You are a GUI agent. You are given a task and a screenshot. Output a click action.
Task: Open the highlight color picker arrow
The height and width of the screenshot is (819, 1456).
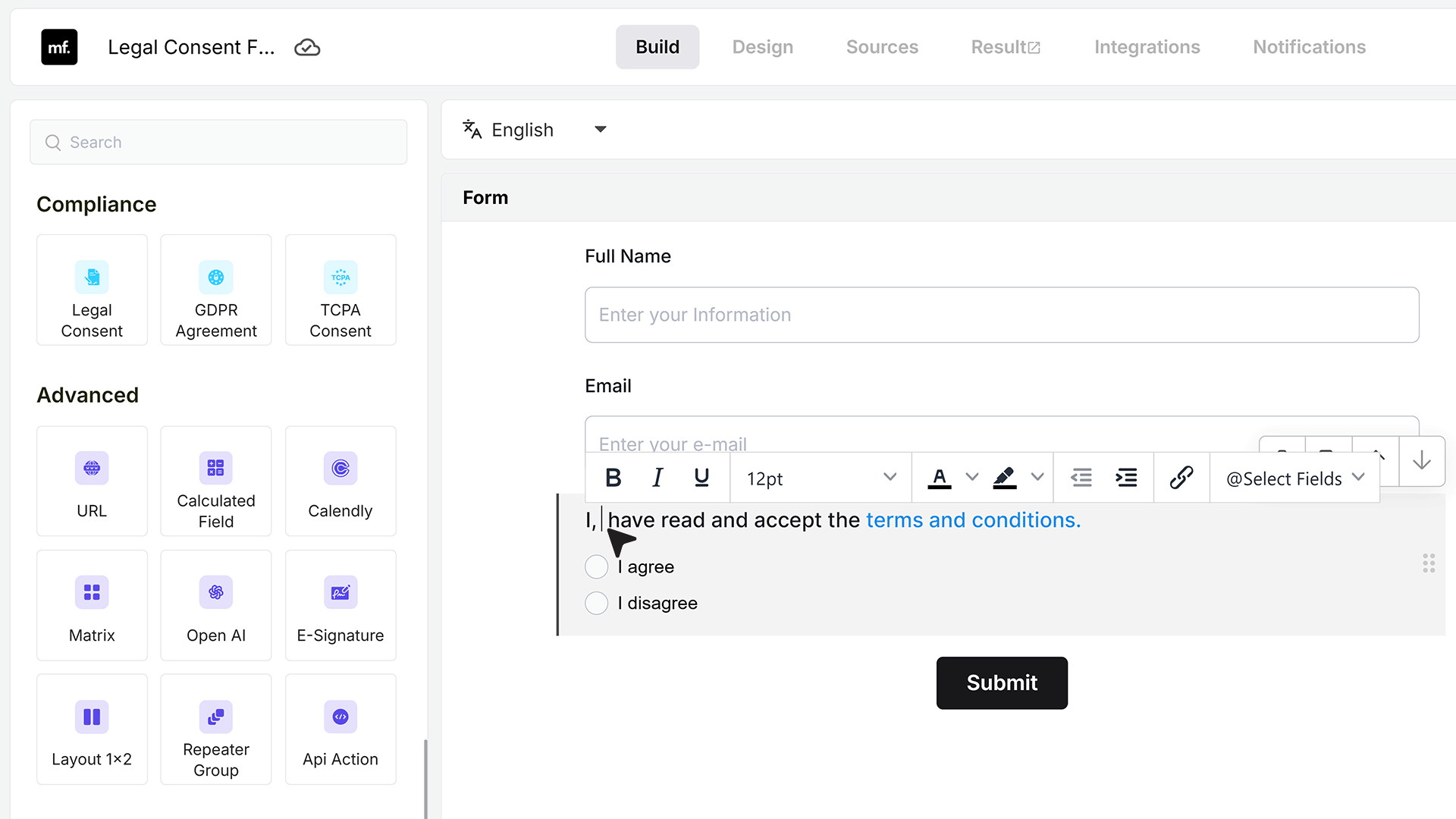(1037, 478)
